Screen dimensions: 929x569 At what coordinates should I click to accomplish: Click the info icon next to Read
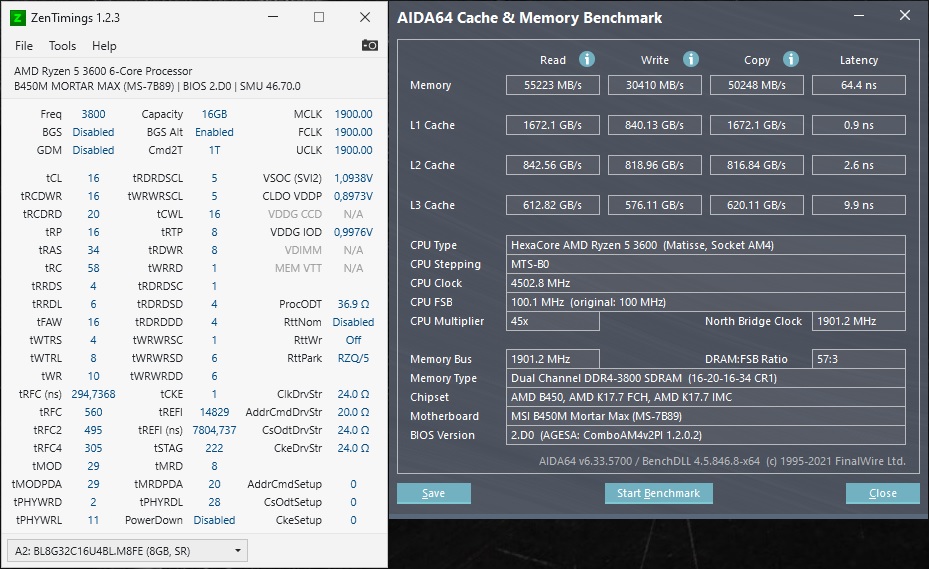[x=587, y=60]
